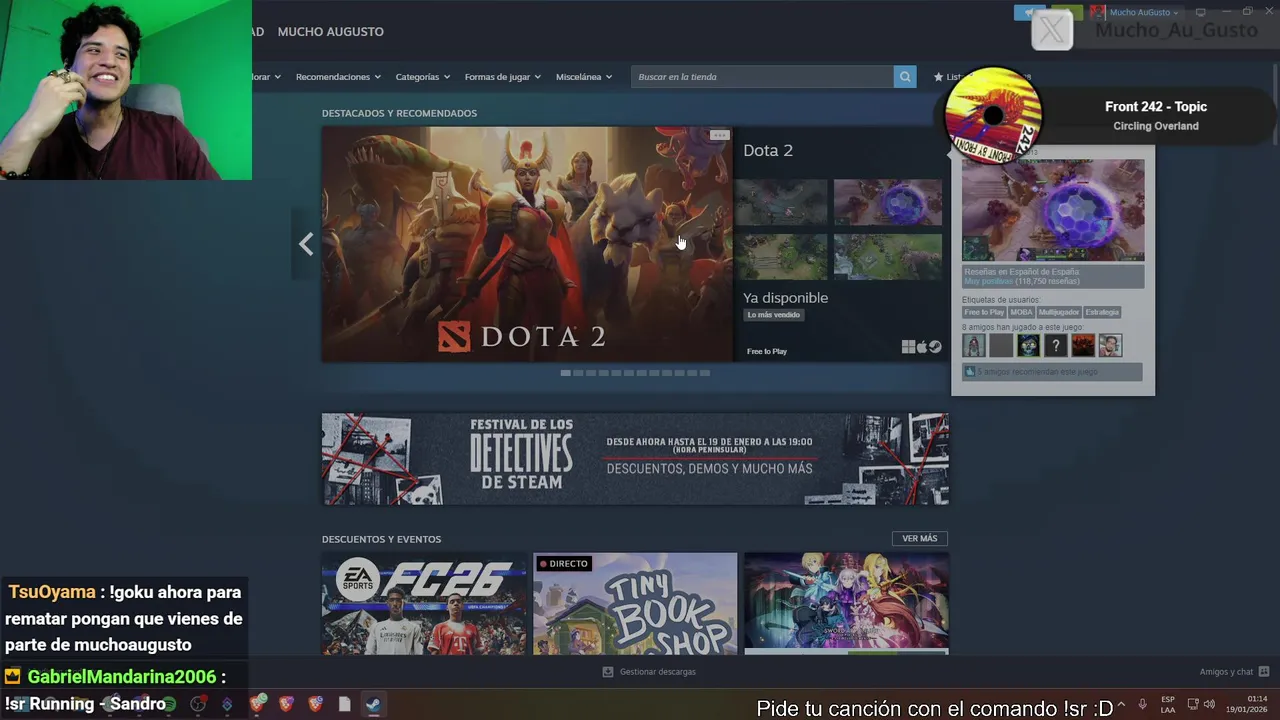Show hidden system tray icons chevron
The image size is (1280, 720).
1121,704
